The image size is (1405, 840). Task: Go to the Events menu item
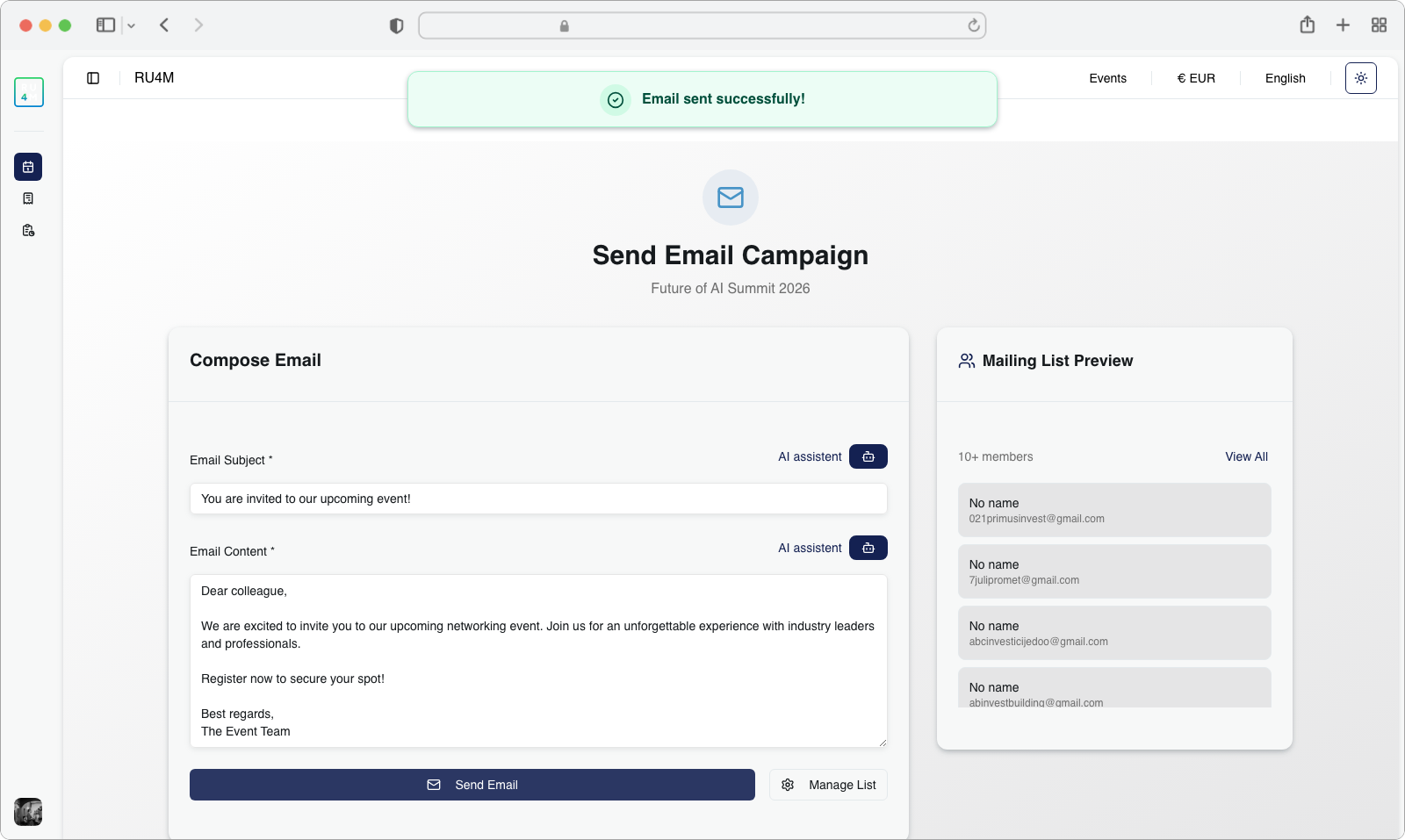click(x=1107, y=78)
